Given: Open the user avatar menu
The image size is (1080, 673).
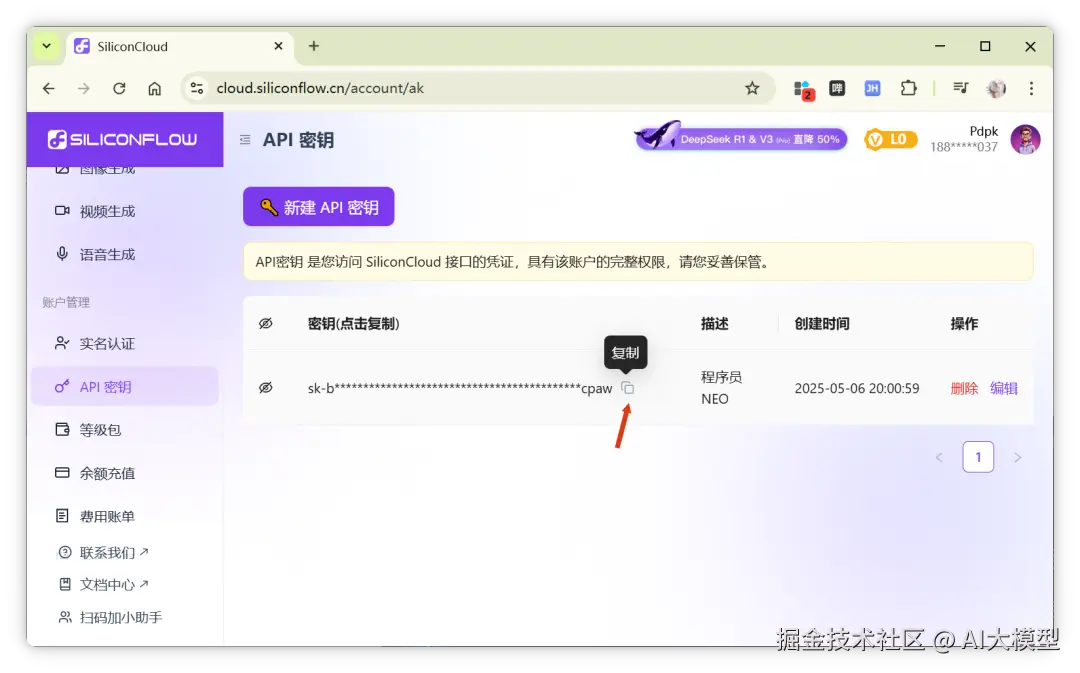Looking at the screenshot, I should (1025, 140).
